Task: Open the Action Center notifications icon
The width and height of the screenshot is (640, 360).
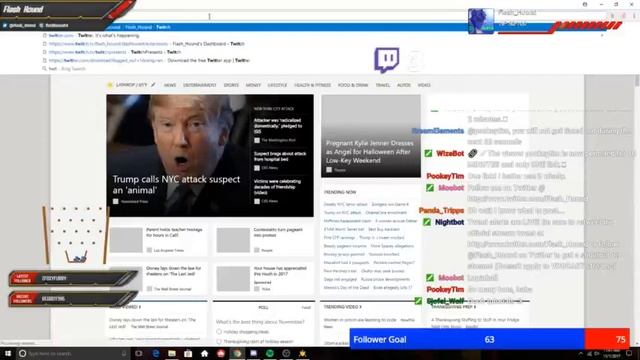Action: coord(629,353)
